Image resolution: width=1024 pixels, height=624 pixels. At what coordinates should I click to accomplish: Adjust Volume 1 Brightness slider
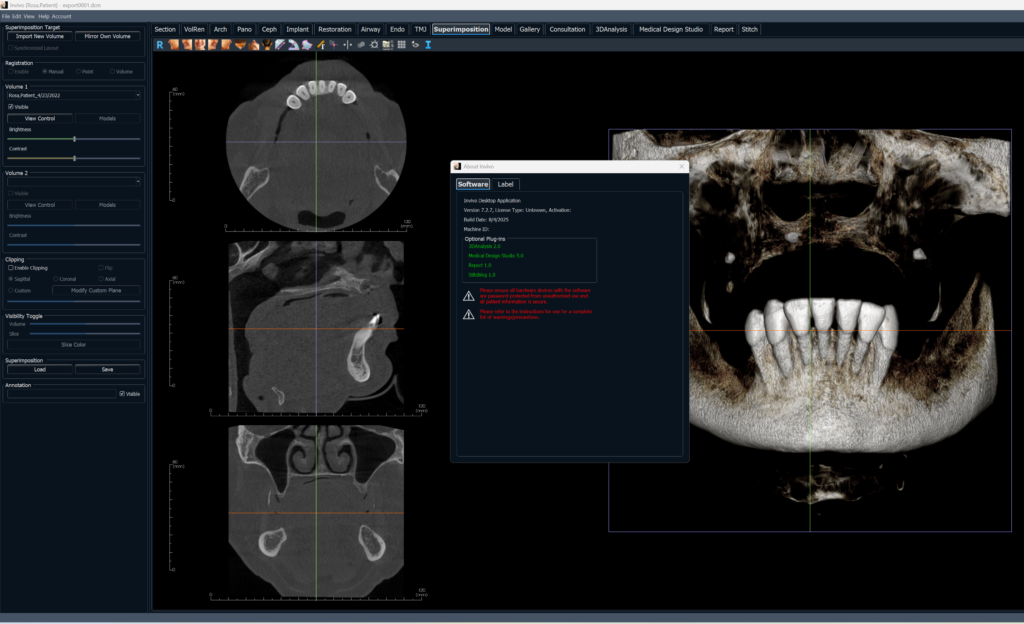74,139
